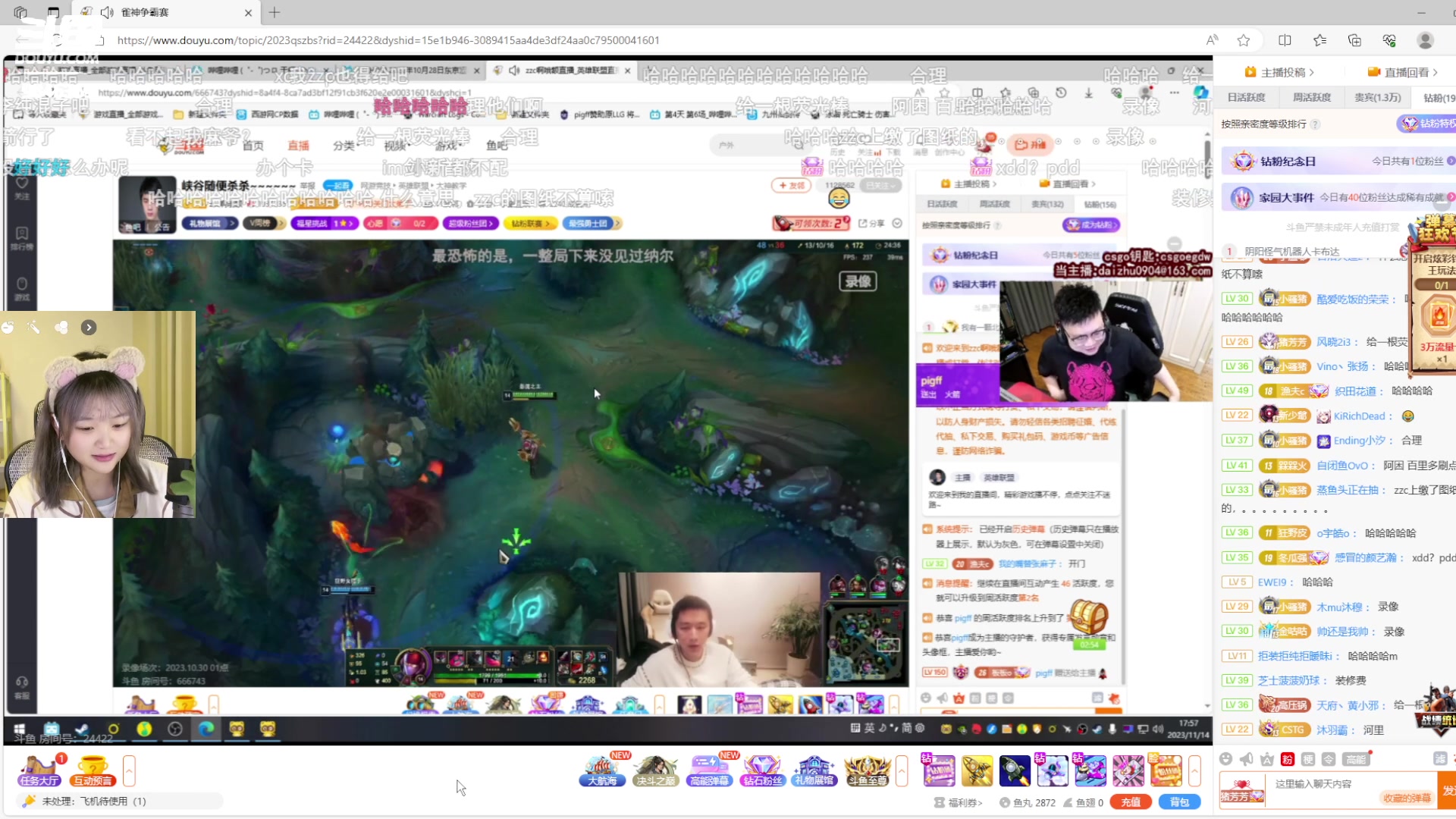Click the 鱼翅 0 balance
The image size is (1456, 819).
coord(1083,802)
